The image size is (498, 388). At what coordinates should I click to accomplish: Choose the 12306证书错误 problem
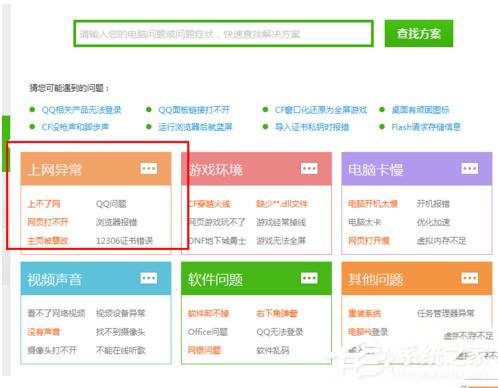124,240
